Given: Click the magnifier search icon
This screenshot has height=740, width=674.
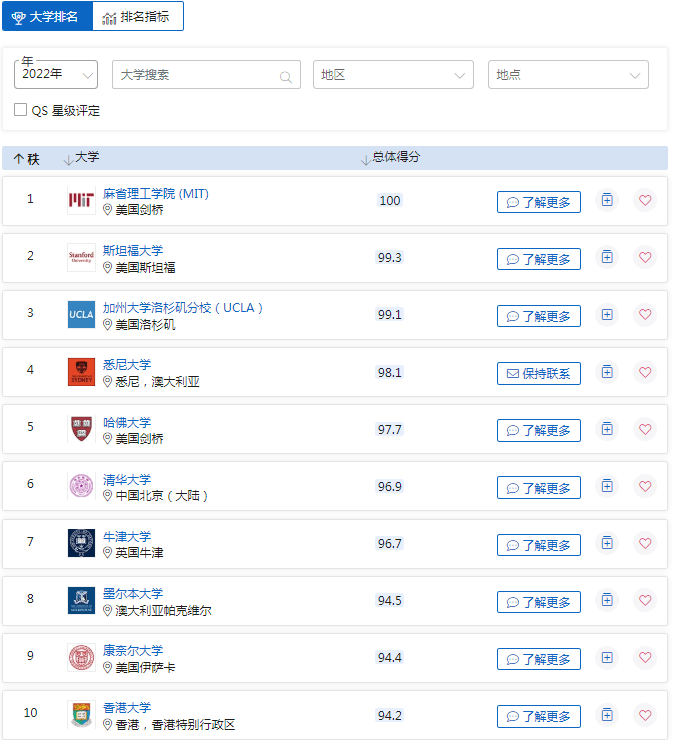Looking at the screenshot, I should 286,76.
